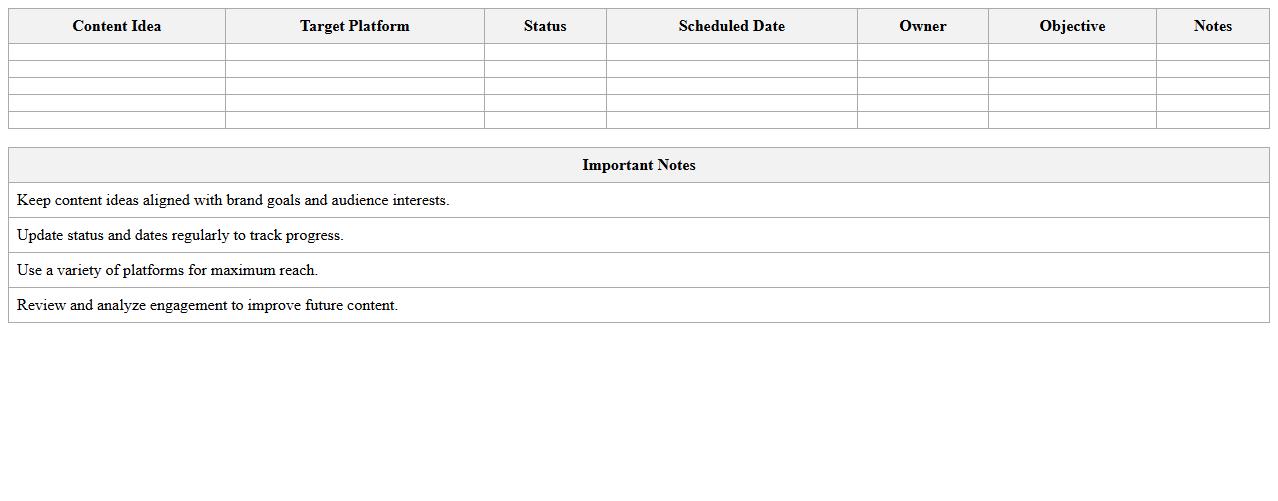Click the first empty Owner cell
Image resolution: width=1278 pixels, height=501 pixels.
(922, 52)
